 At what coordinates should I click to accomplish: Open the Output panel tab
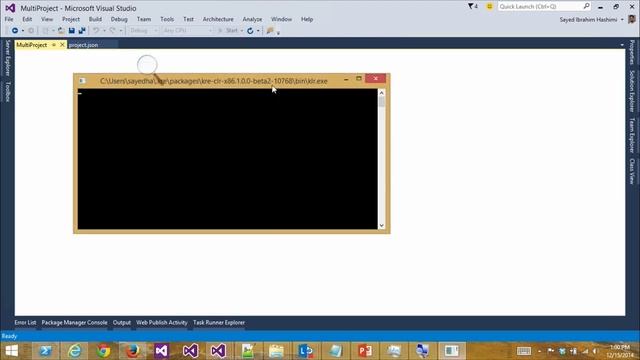(122, 322)
